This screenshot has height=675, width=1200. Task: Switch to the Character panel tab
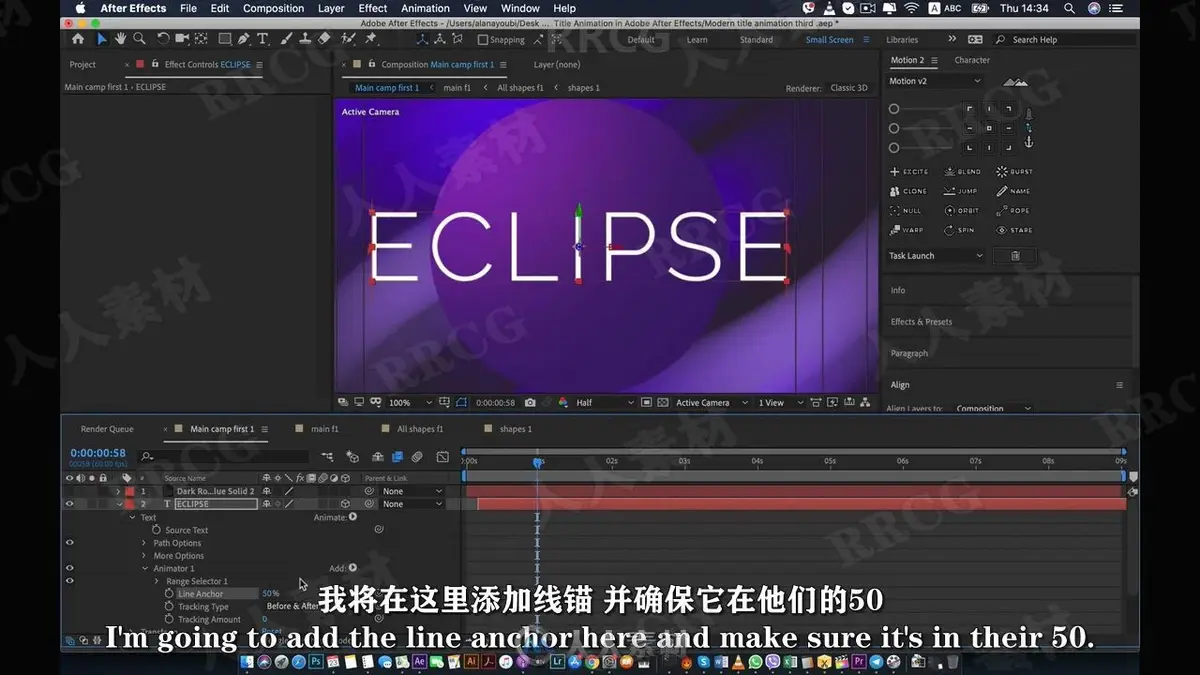(x=972, y=60)
